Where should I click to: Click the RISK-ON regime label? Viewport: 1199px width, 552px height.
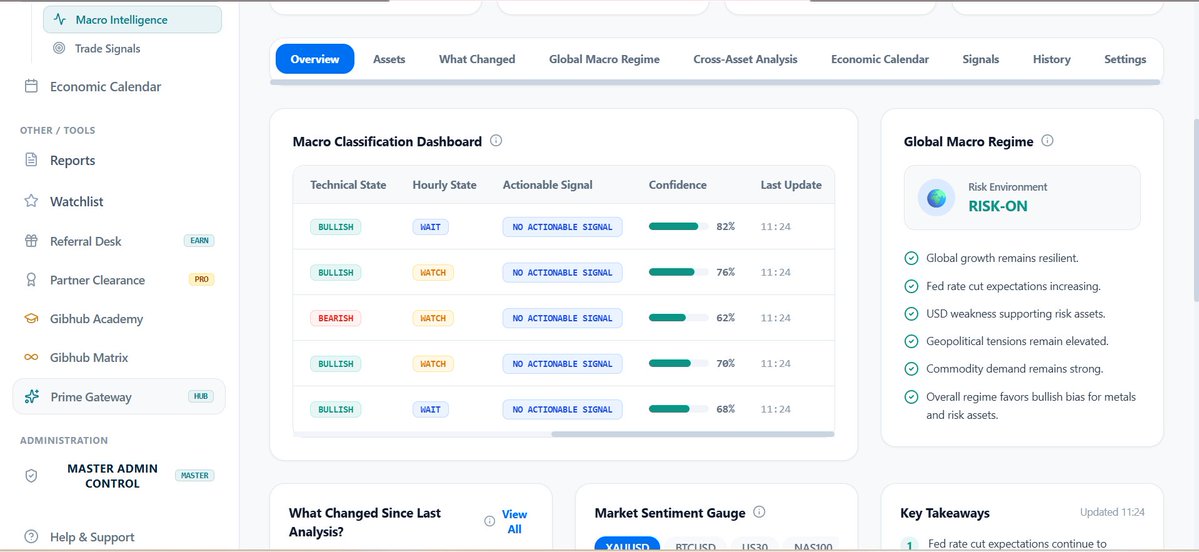click(x=998, y=206)
